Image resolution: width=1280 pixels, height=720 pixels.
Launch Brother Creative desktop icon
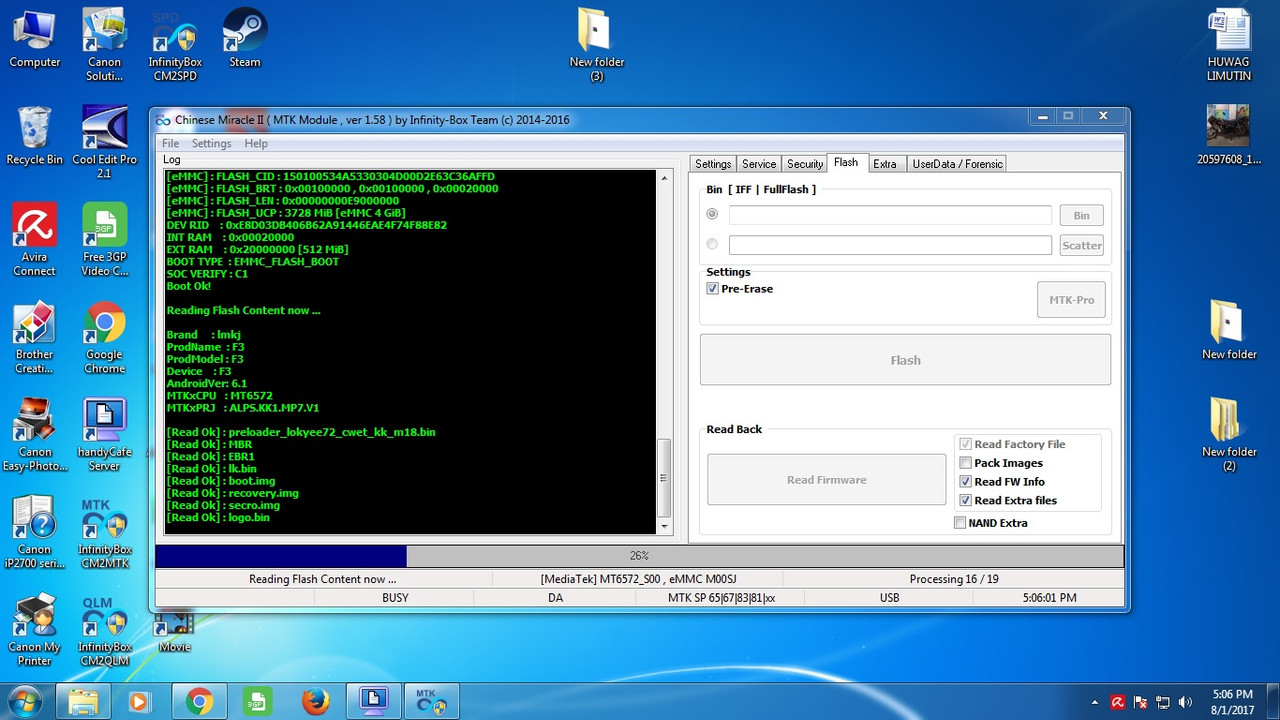34,338
